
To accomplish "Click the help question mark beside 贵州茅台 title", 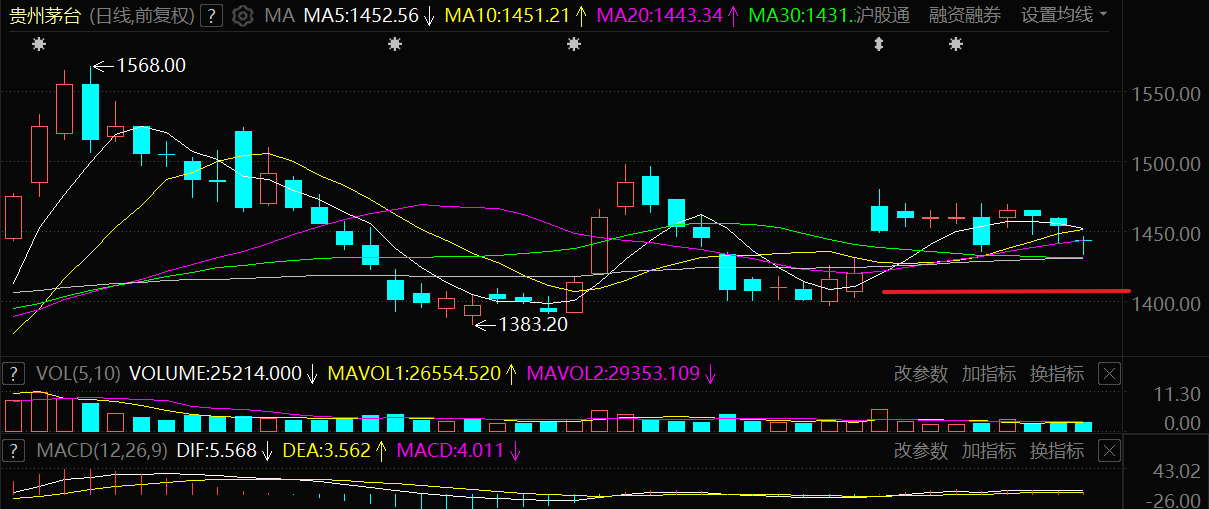I will point(211,16).
